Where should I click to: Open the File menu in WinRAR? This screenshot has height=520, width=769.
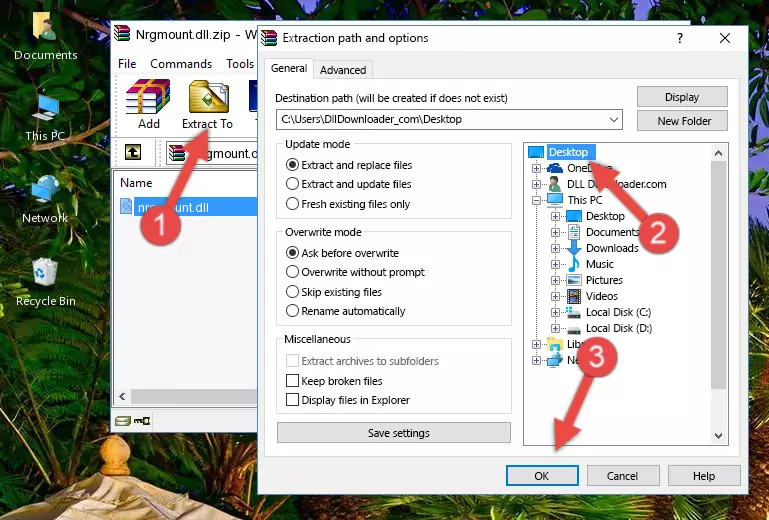pyautogui.click(x=127, y=64)
